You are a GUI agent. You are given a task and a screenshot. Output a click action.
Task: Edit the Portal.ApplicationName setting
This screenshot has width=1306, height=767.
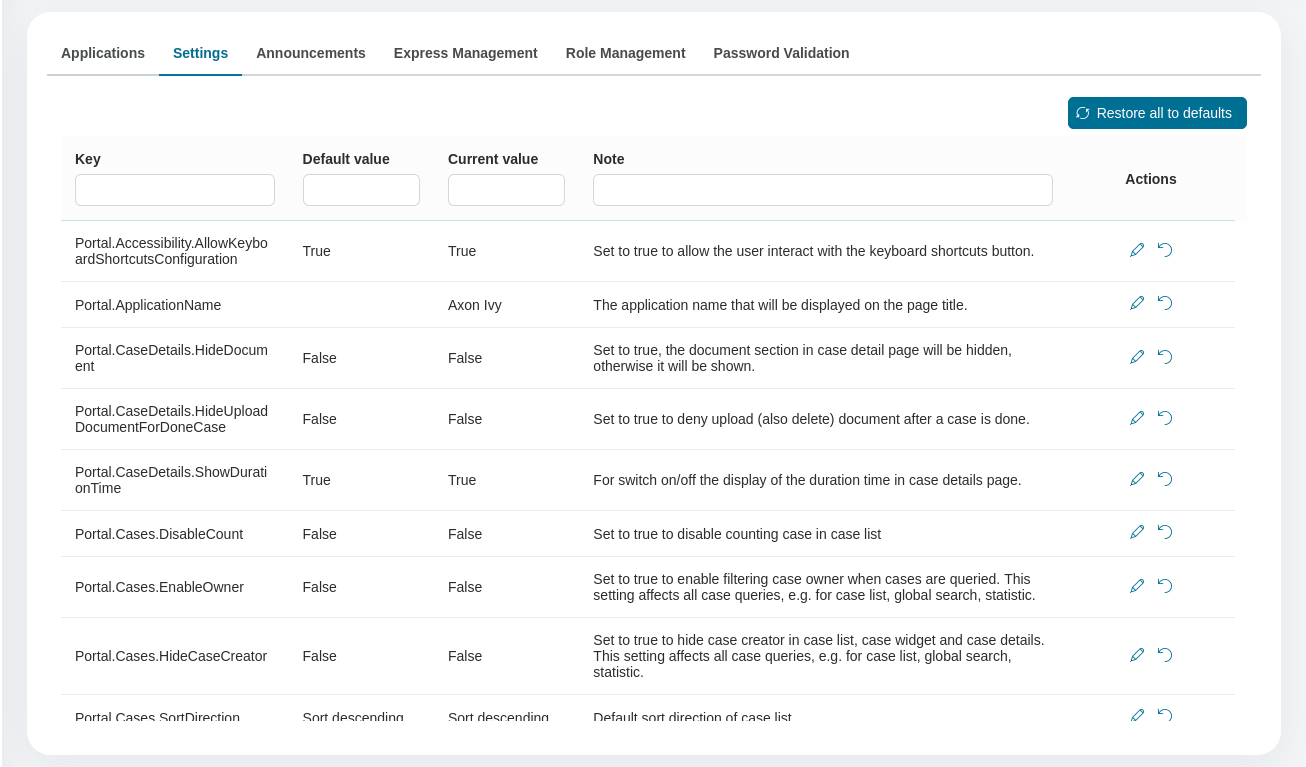[1137, 303]
